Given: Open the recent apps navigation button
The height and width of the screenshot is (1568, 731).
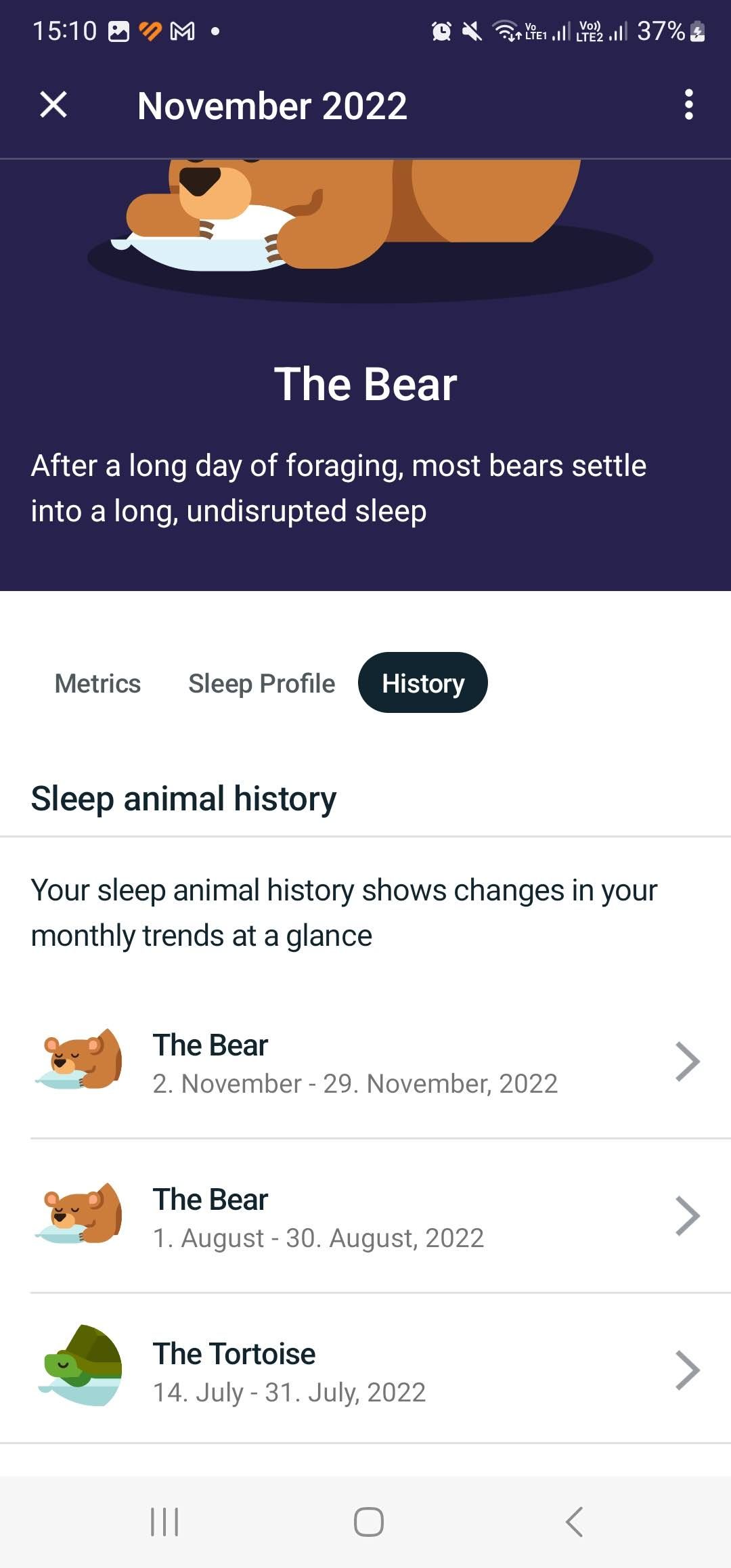Looking at the screenshot, I should [164, 1522].
